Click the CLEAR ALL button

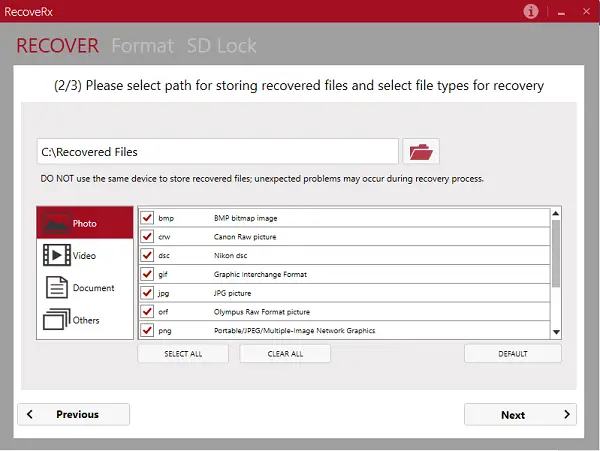tap(285, 354)
